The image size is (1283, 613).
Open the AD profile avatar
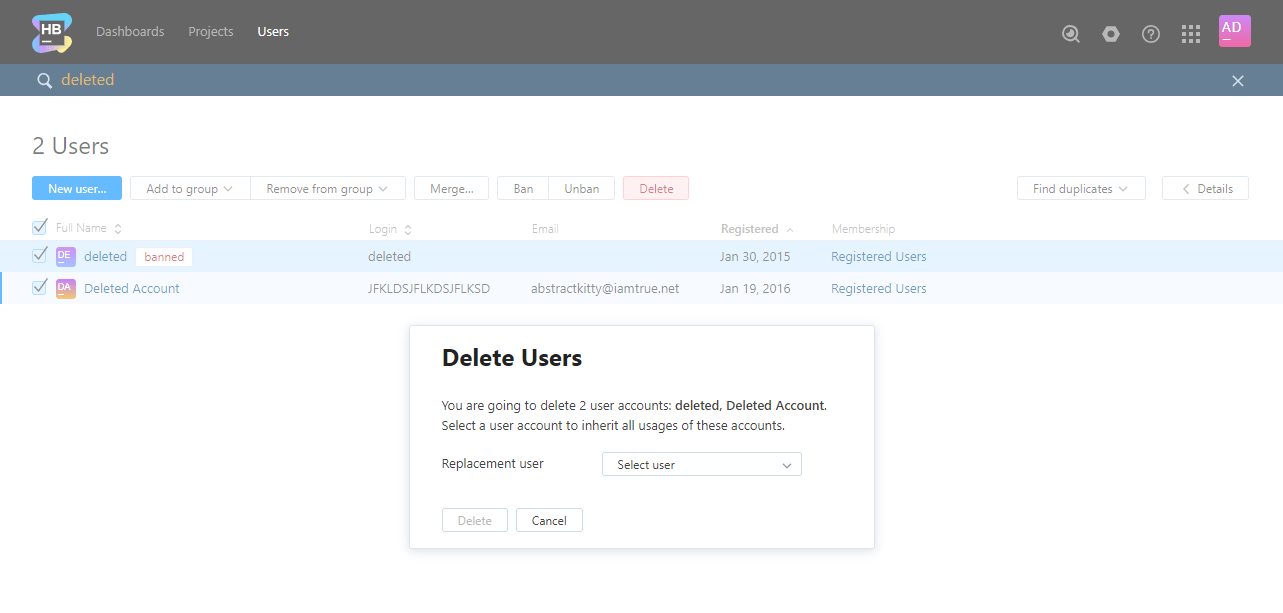click(x=1234, y=31)
